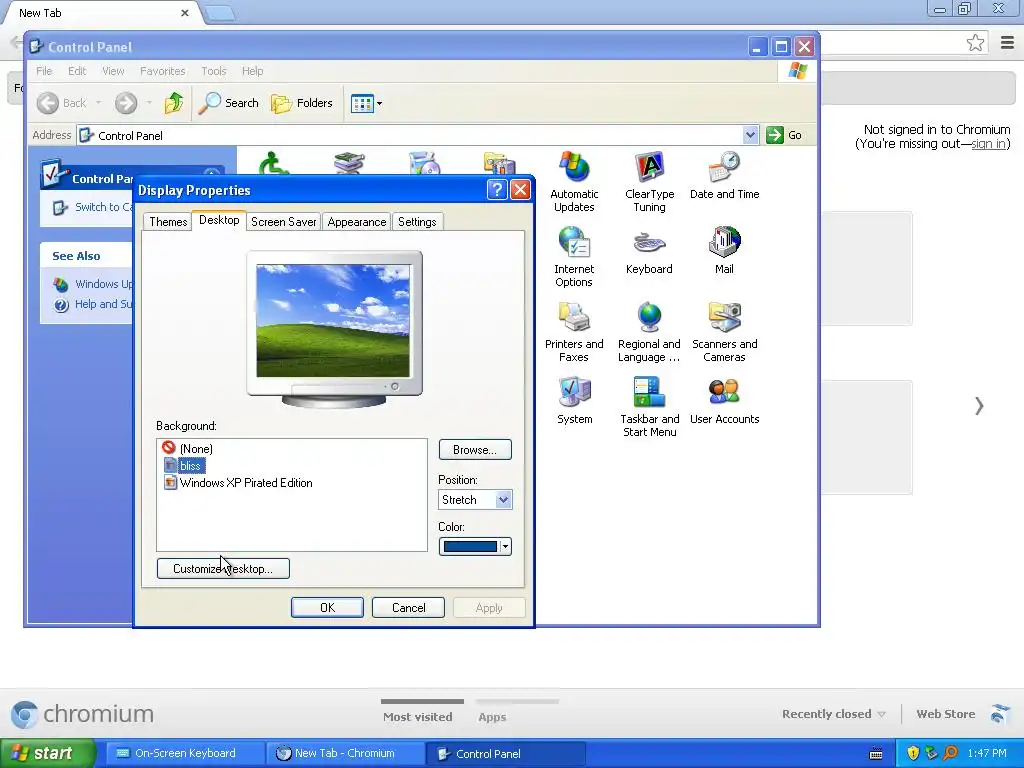Open Mail control panel icon

(x=724, y=250)
